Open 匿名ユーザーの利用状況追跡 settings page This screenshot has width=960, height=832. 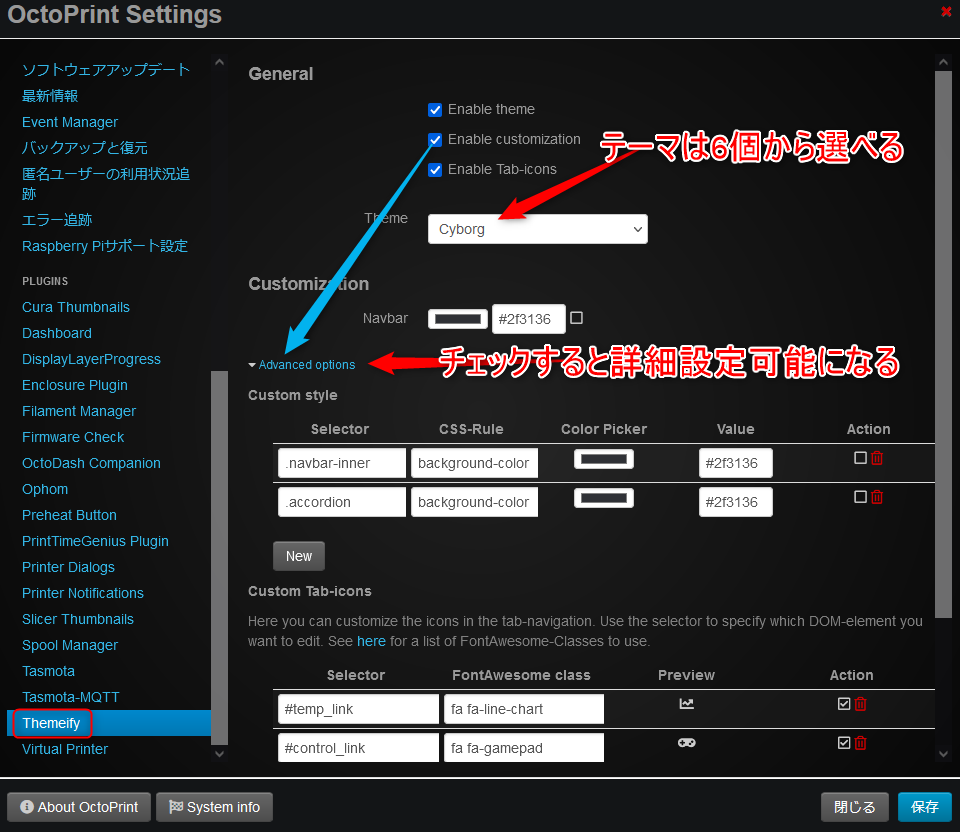tap(106, 183)
